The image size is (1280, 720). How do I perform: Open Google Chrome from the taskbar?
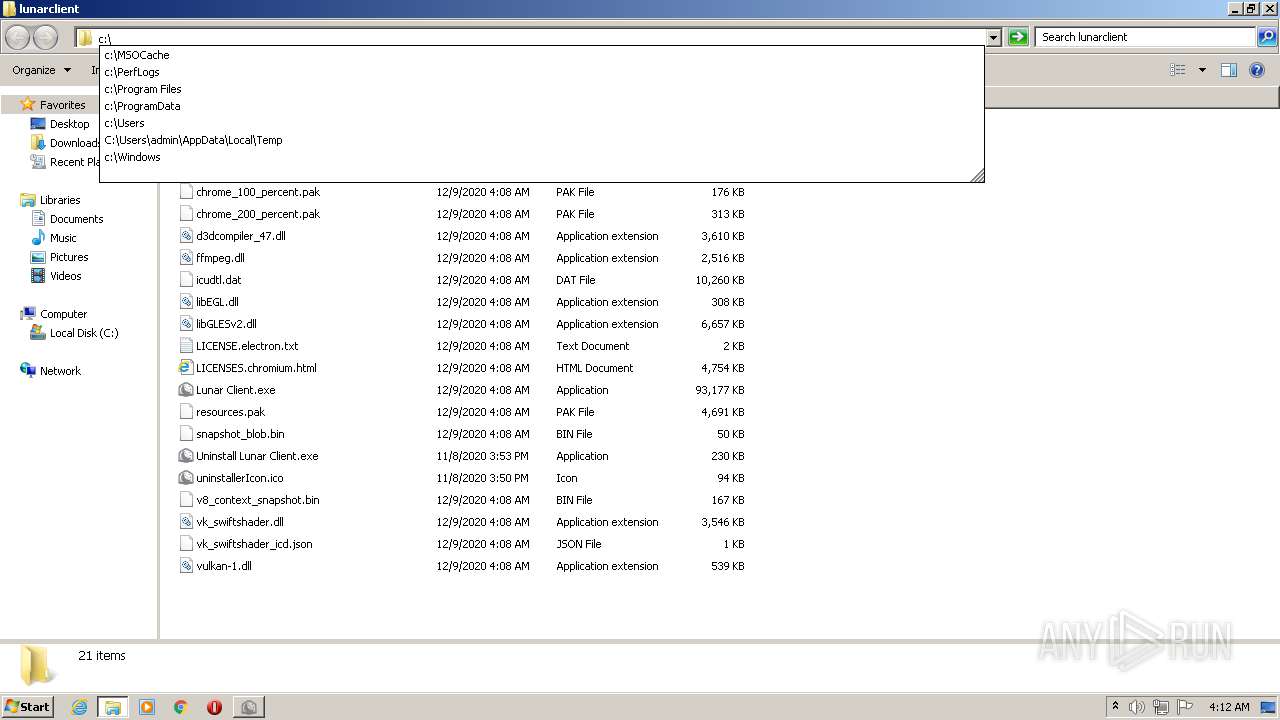(x=181, y=707)
